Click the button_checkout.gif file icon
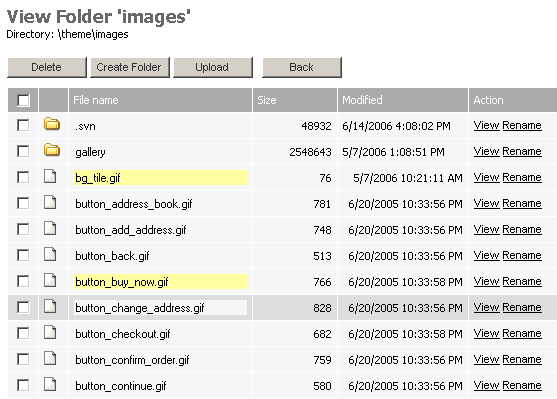Viewport: 557px width, 399px height. (x=50, y=332)
